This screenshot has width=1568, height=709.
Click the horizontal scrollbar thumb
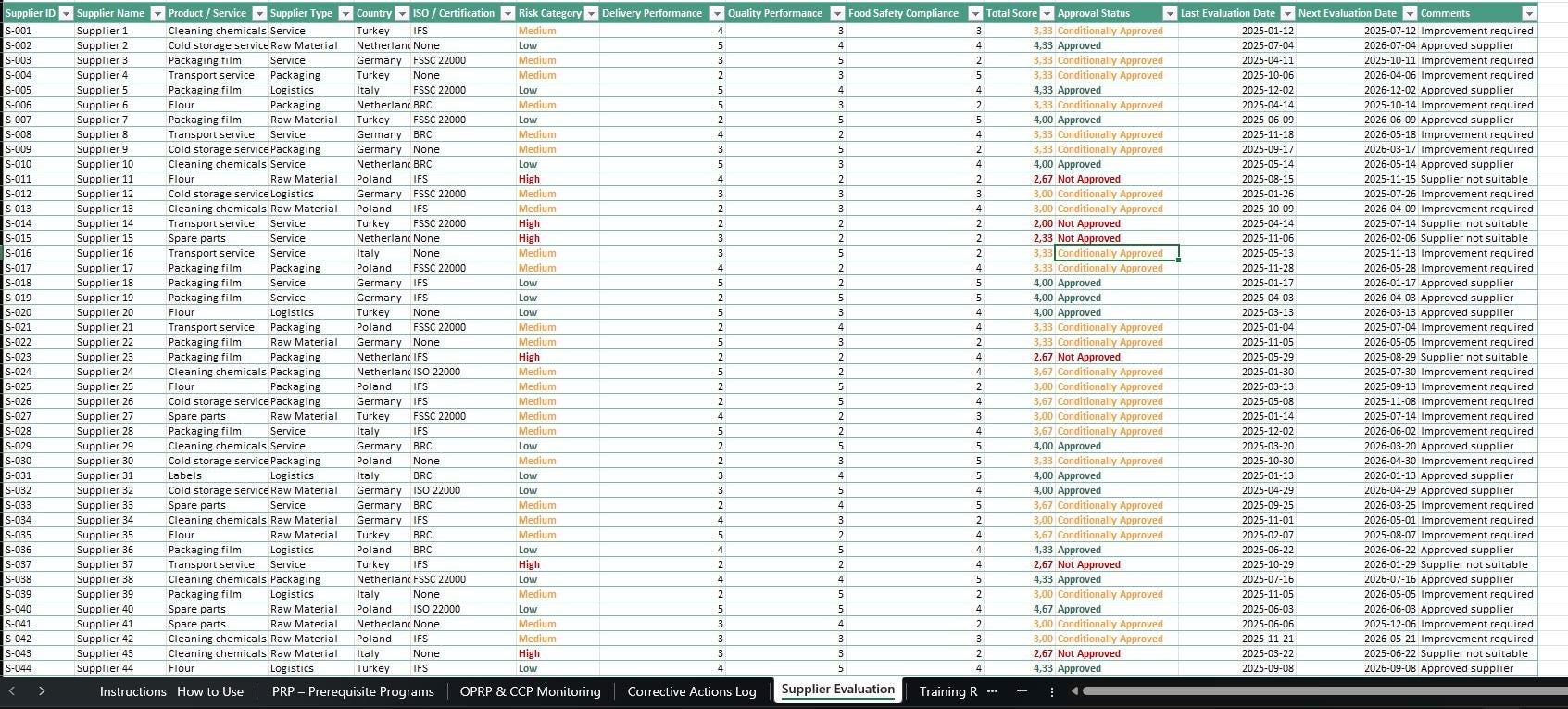pos(1324,690)
